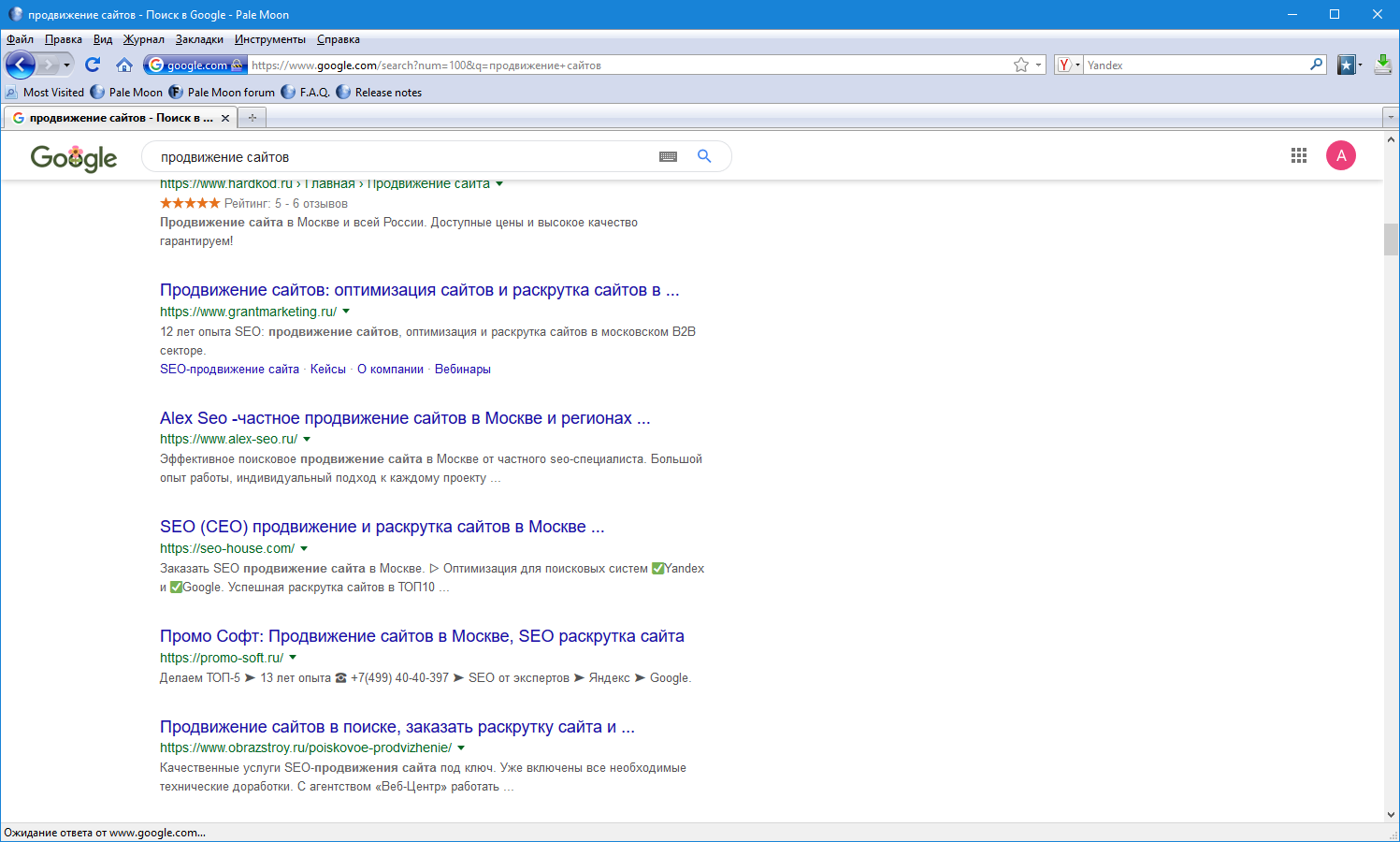This screenshot has width=1400, height=842.
Task: Open the Alex Seo result title
Action: pos(405,418)
